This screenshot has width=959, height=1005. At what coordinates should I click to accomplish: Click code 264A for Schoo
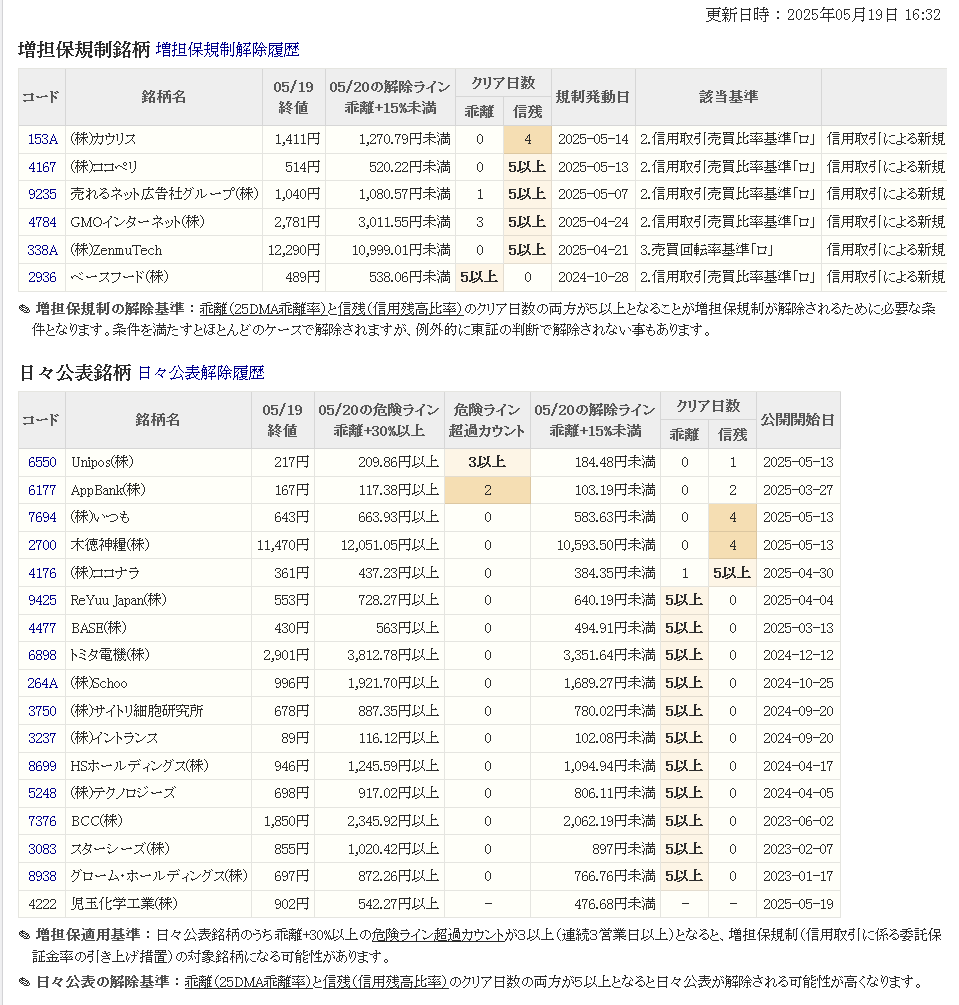point(42,683)
